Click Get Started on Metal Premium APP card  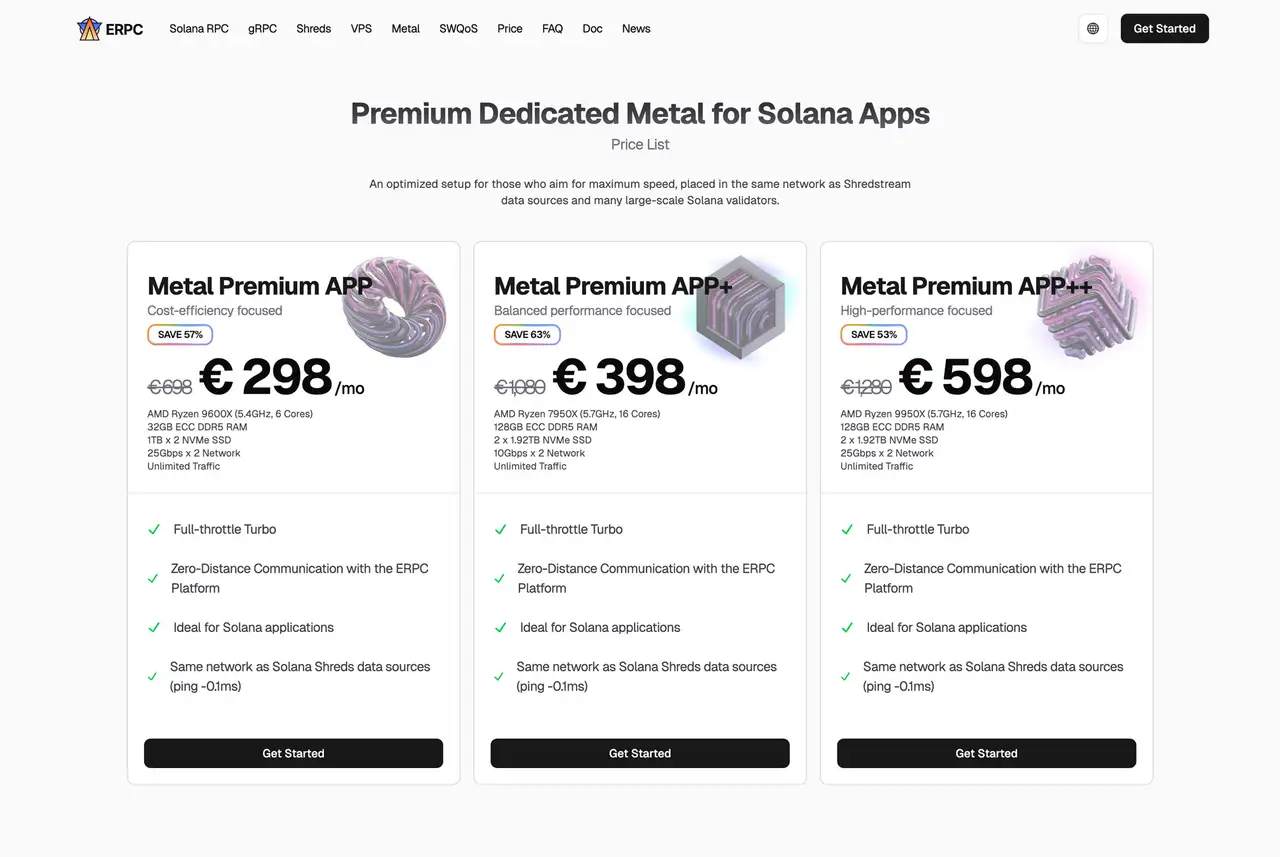pyautogui.click(x=293, y=753)
